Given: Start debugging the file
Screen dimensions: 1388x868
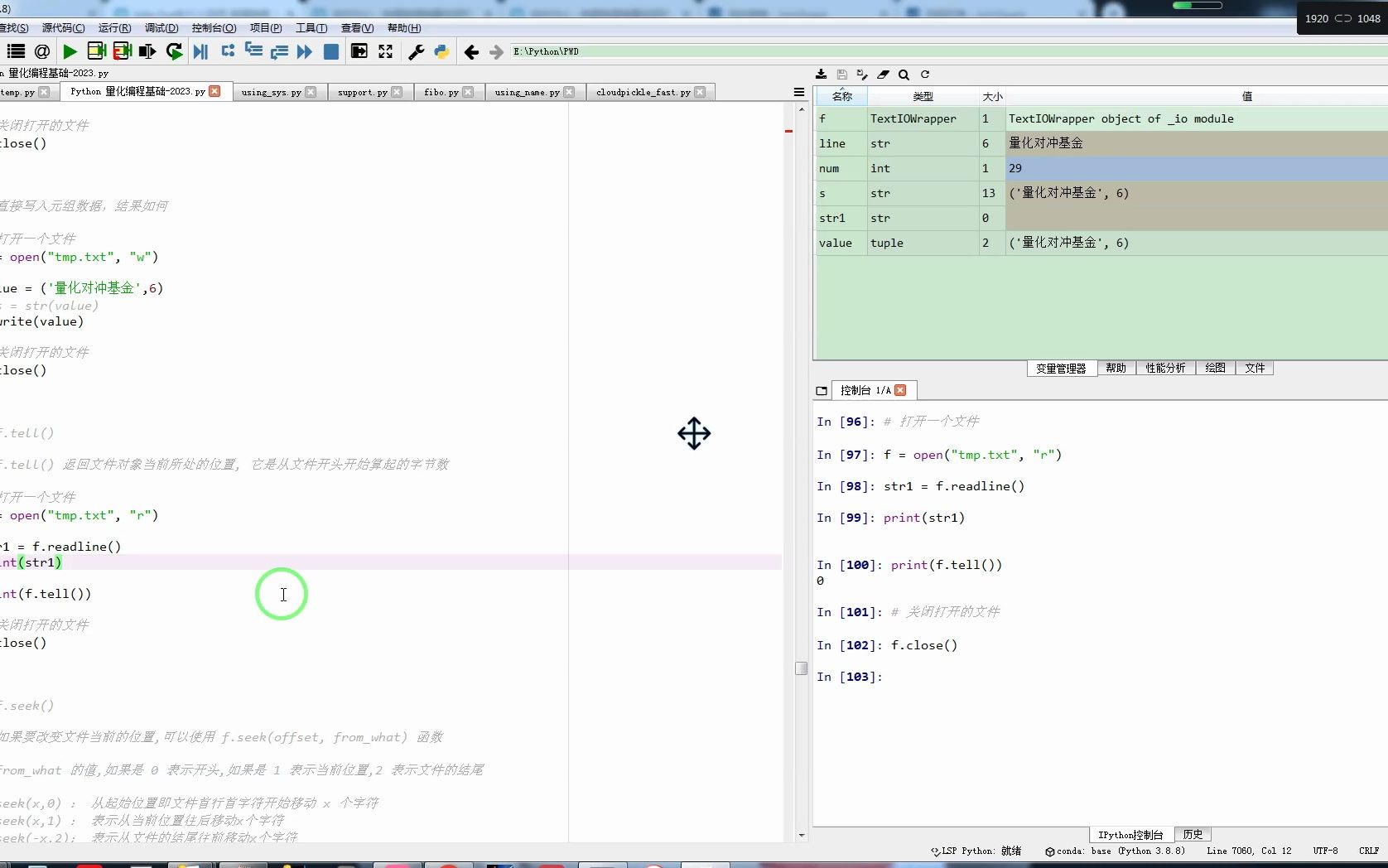Looking at the screenshot, I should (x=200, y=51).
